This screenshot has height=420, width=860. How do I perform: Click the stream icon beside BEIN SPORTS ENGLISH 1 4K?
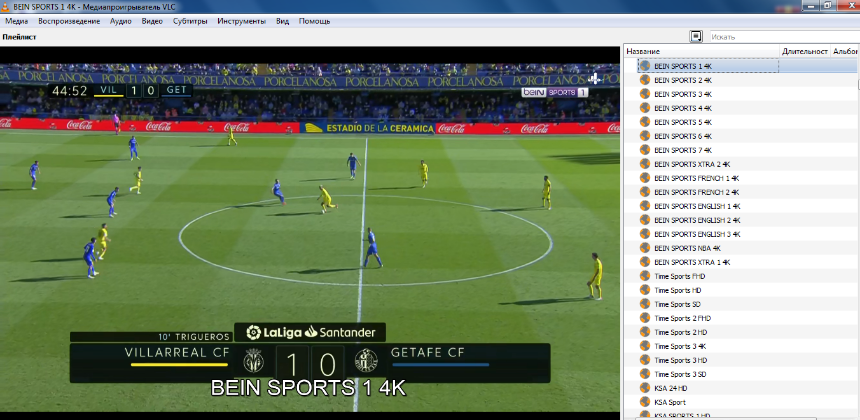[x=645, y=206]
